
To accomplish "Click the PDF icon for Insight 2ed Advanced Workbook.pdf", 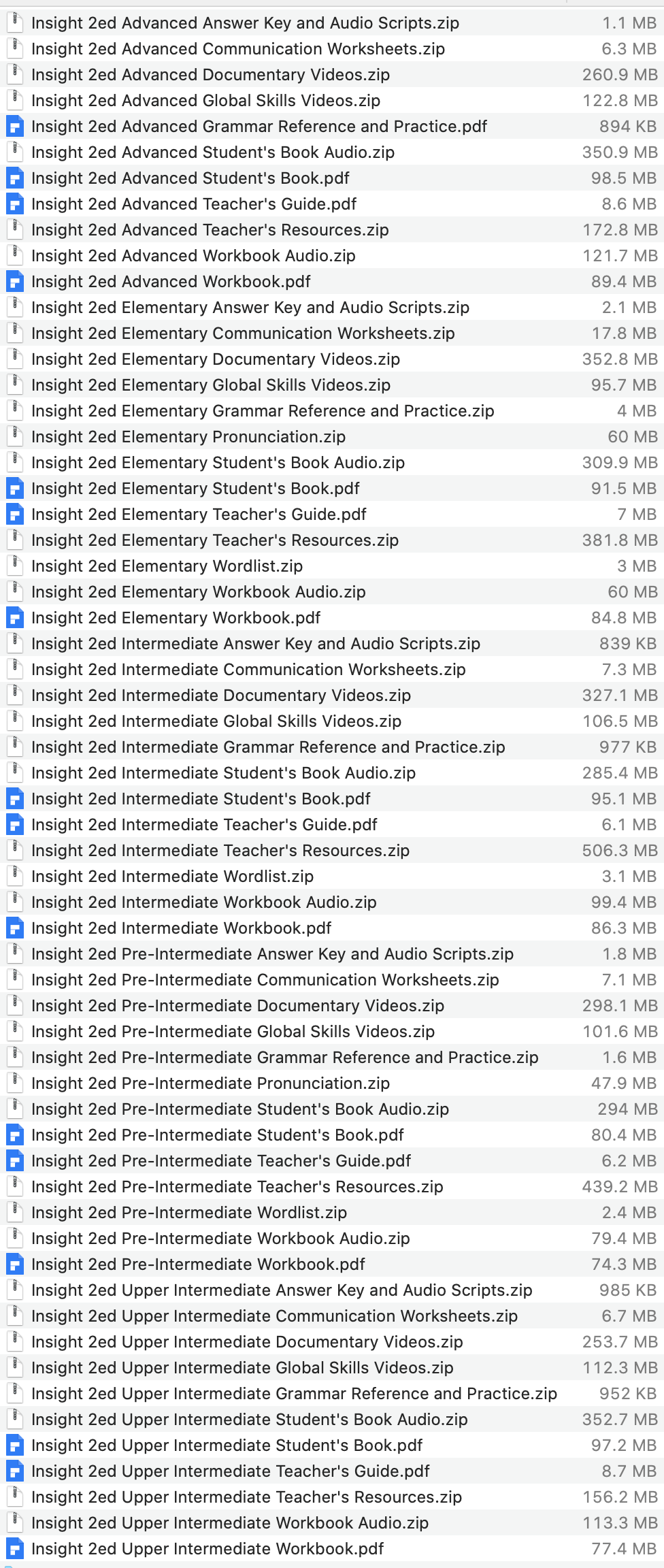I will coord(14,281).
